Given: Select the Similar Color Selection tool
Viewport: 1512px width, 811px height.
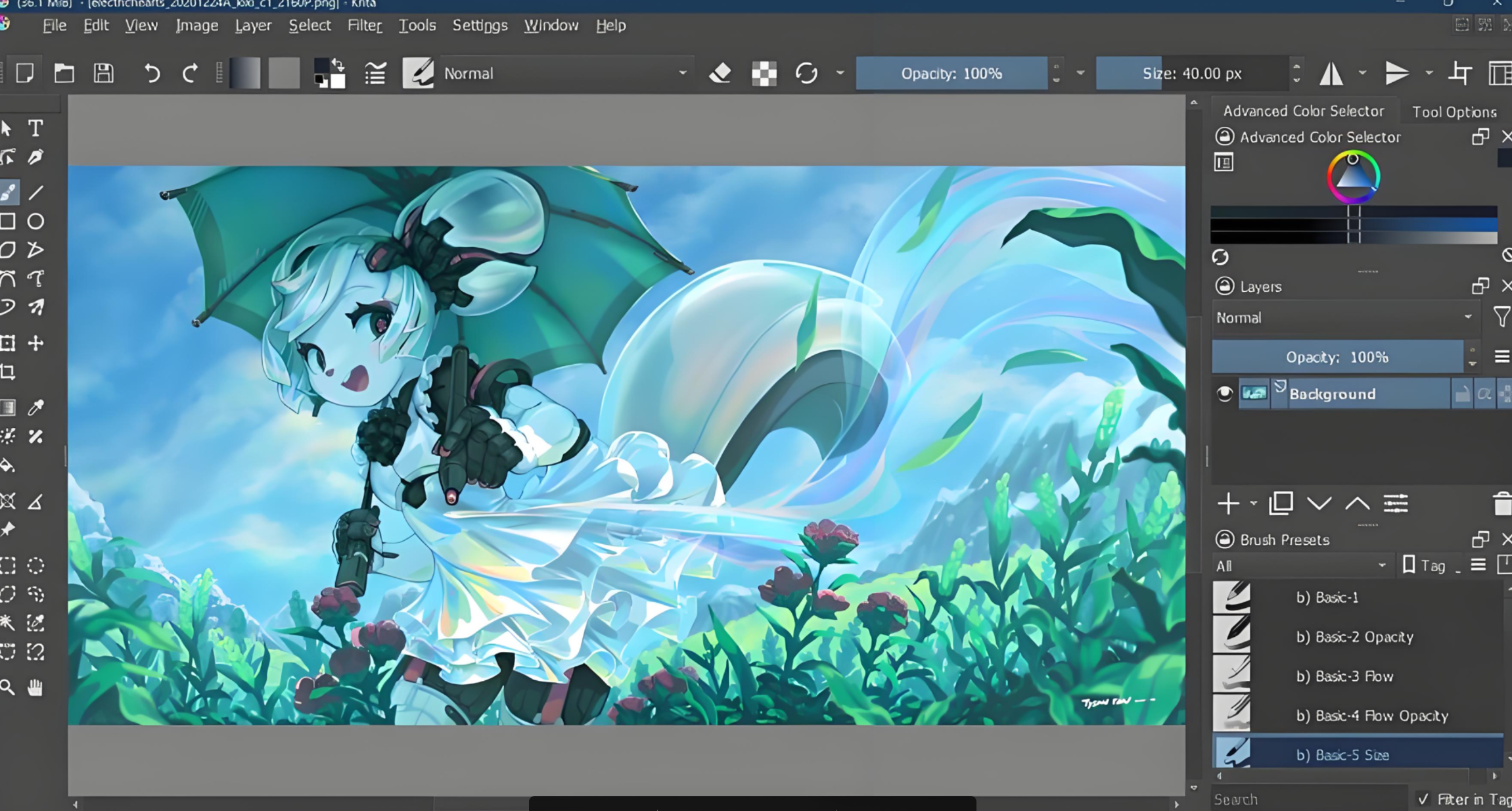Looking at the screenshot, I should [x=35, y=623].
